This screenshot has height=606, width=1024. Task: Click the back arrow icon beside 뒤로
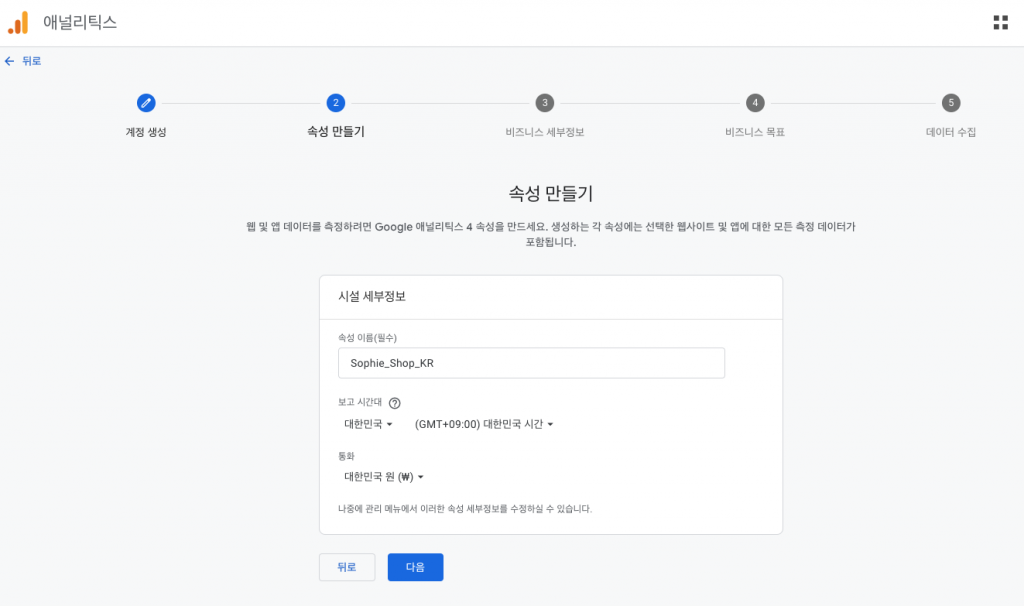tap(10, 61)
